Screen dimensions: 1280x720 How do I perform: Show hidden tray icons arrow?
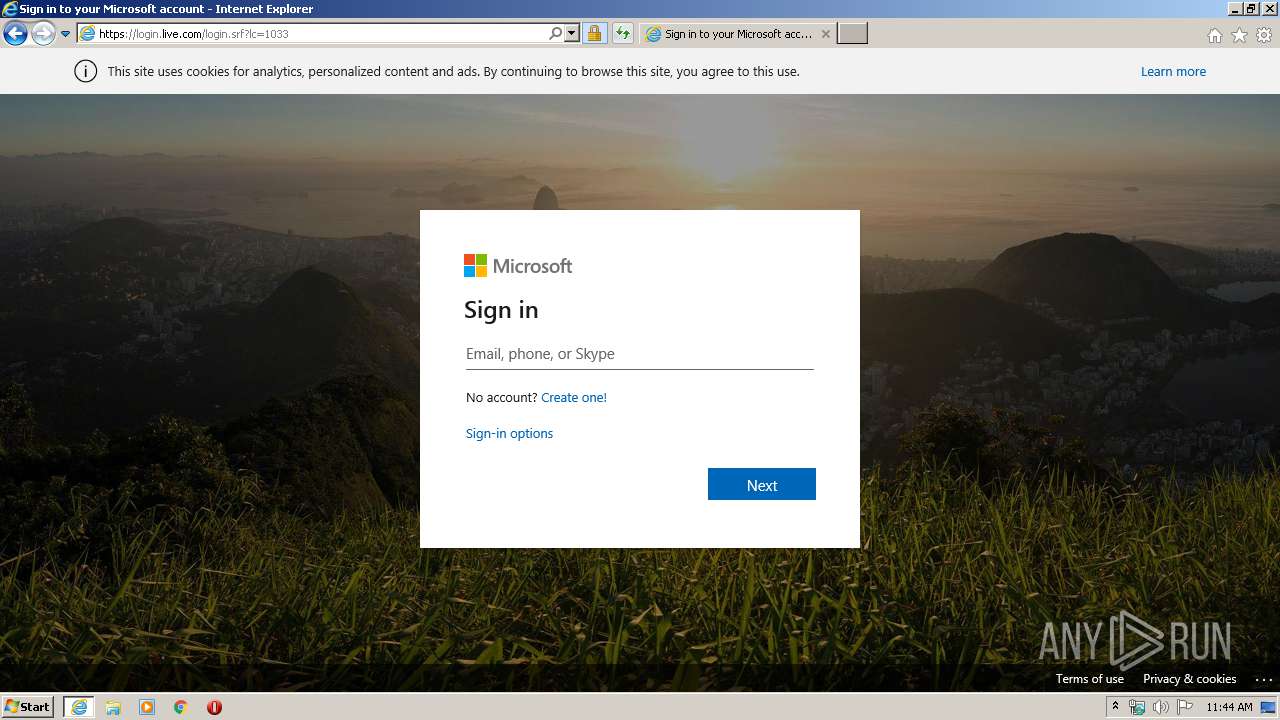pos(1115,707)
